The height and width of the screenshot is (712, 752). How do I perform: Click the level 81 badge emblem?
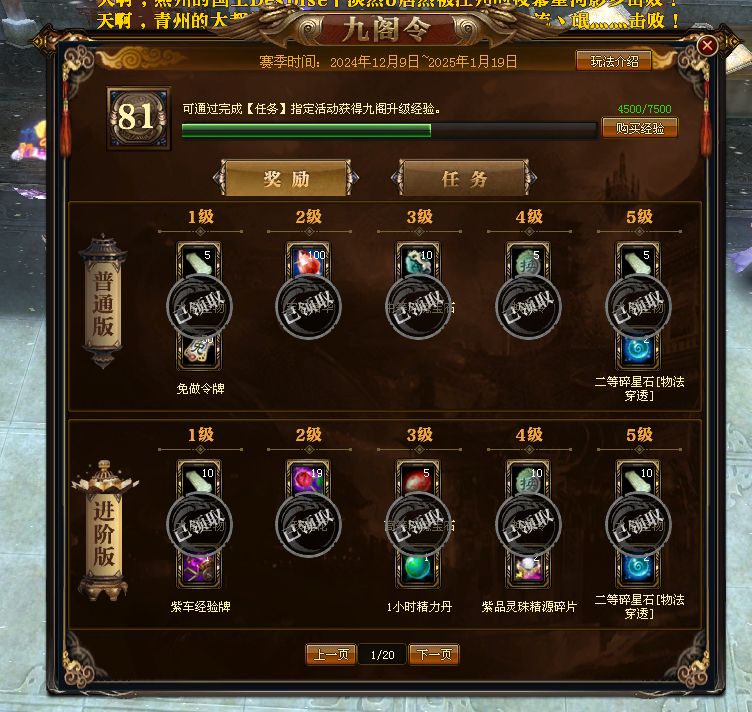pos(139,118)
